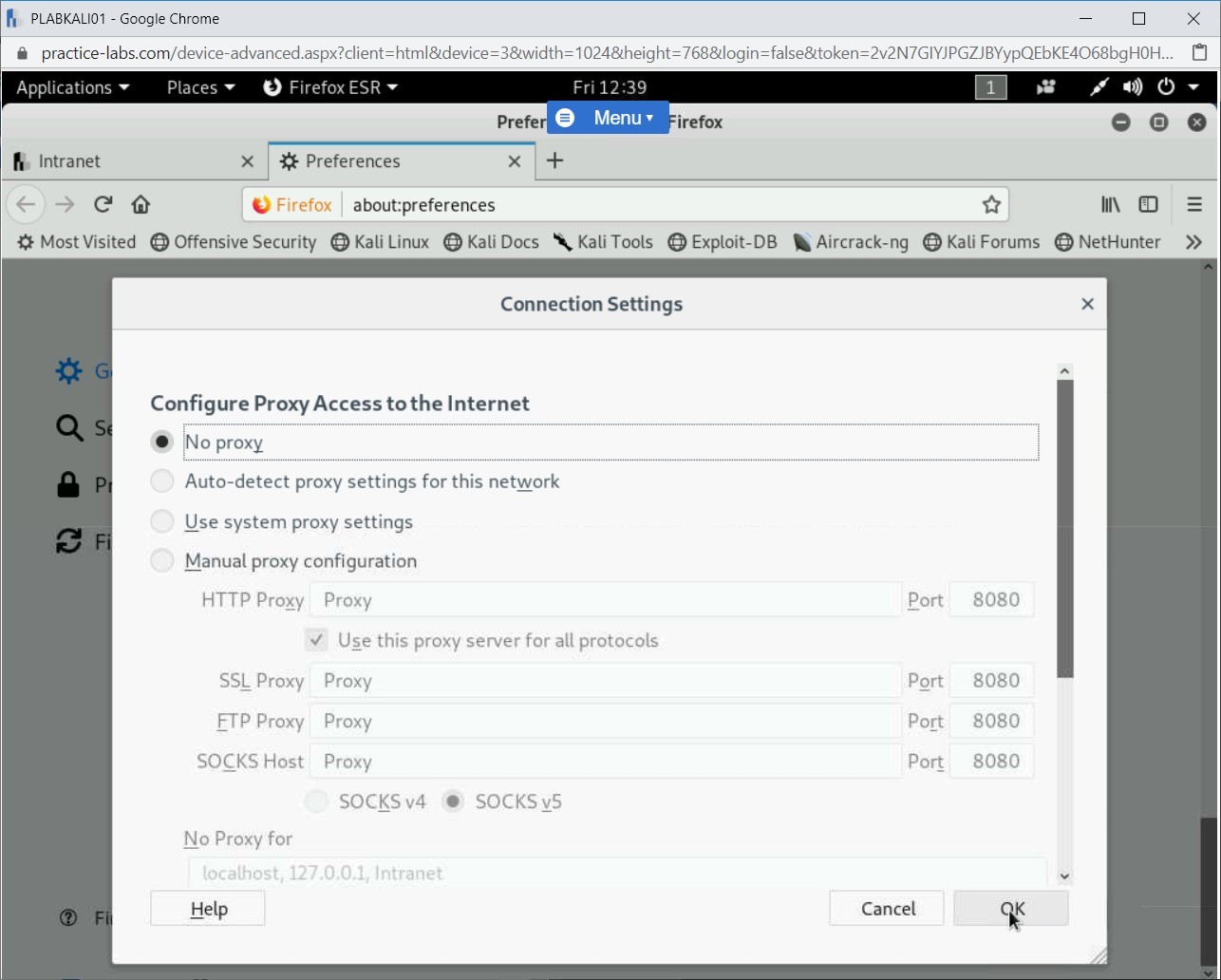1221x980 pixels.
Task: Select Auto-detect proxy settings radio button
Action: tap(162, 481)
